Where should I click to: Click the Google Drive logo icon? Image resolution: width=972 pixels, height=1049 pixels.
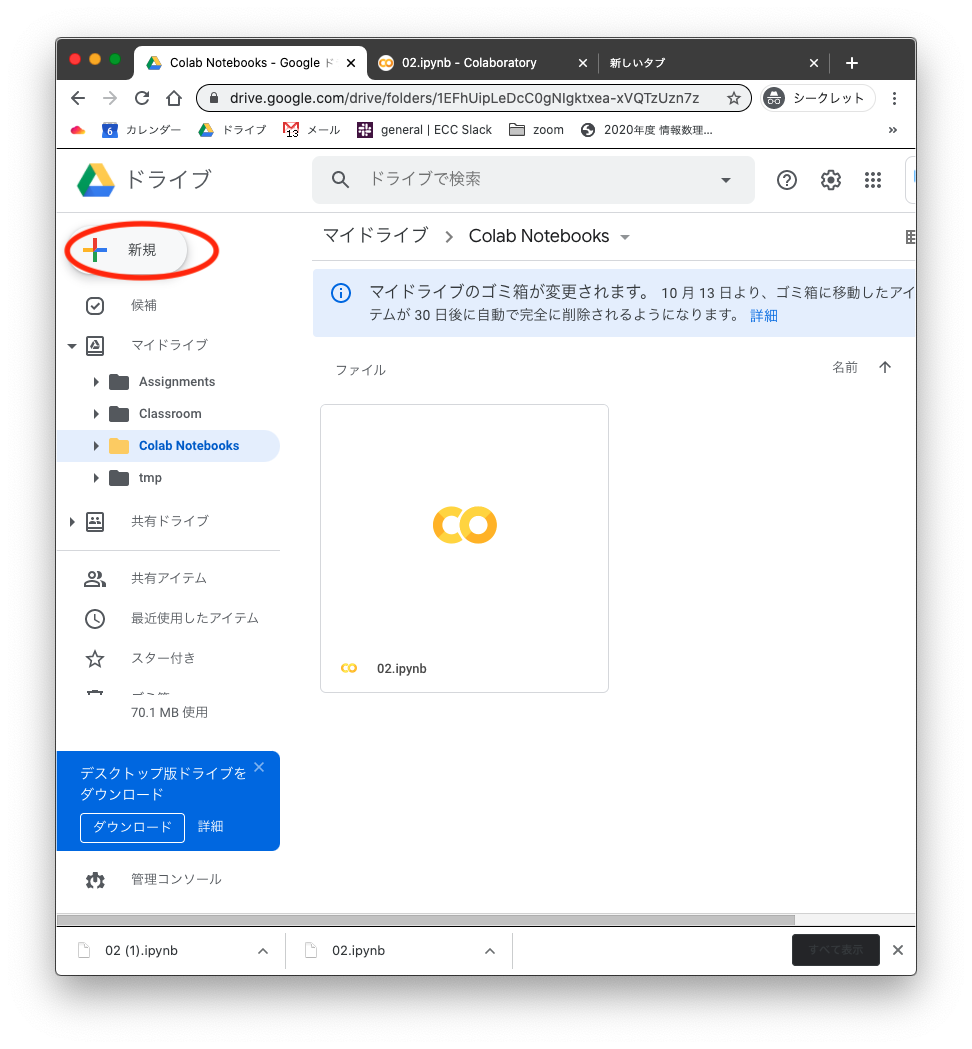coord(96,180)
